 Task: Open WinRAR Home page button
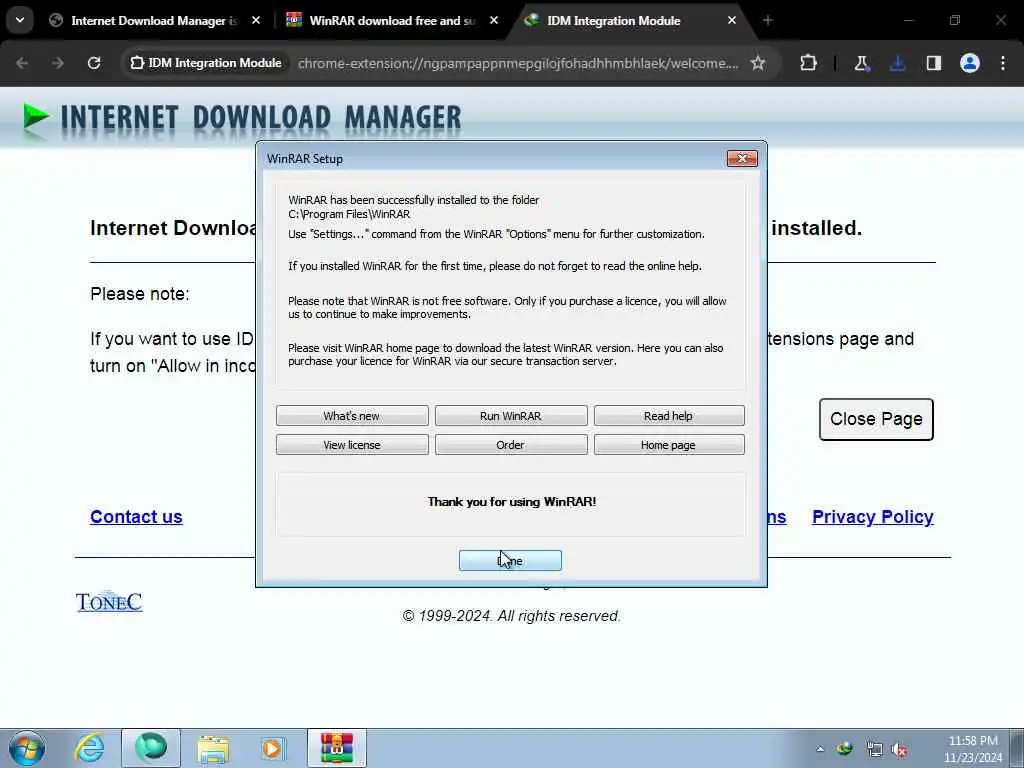(669, 445)
